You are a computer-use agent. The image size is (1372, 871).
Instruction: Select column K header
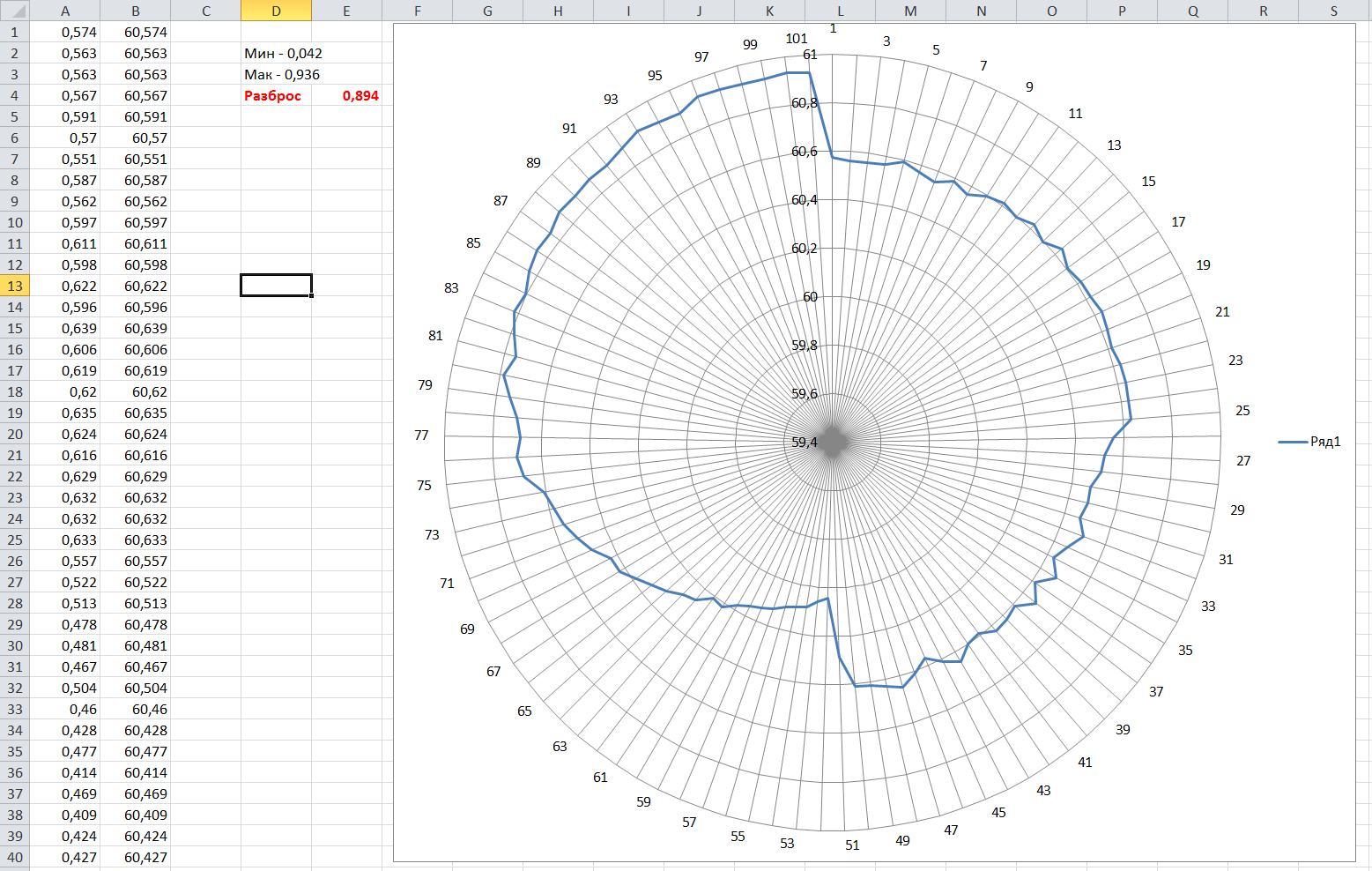coord(770,11)
